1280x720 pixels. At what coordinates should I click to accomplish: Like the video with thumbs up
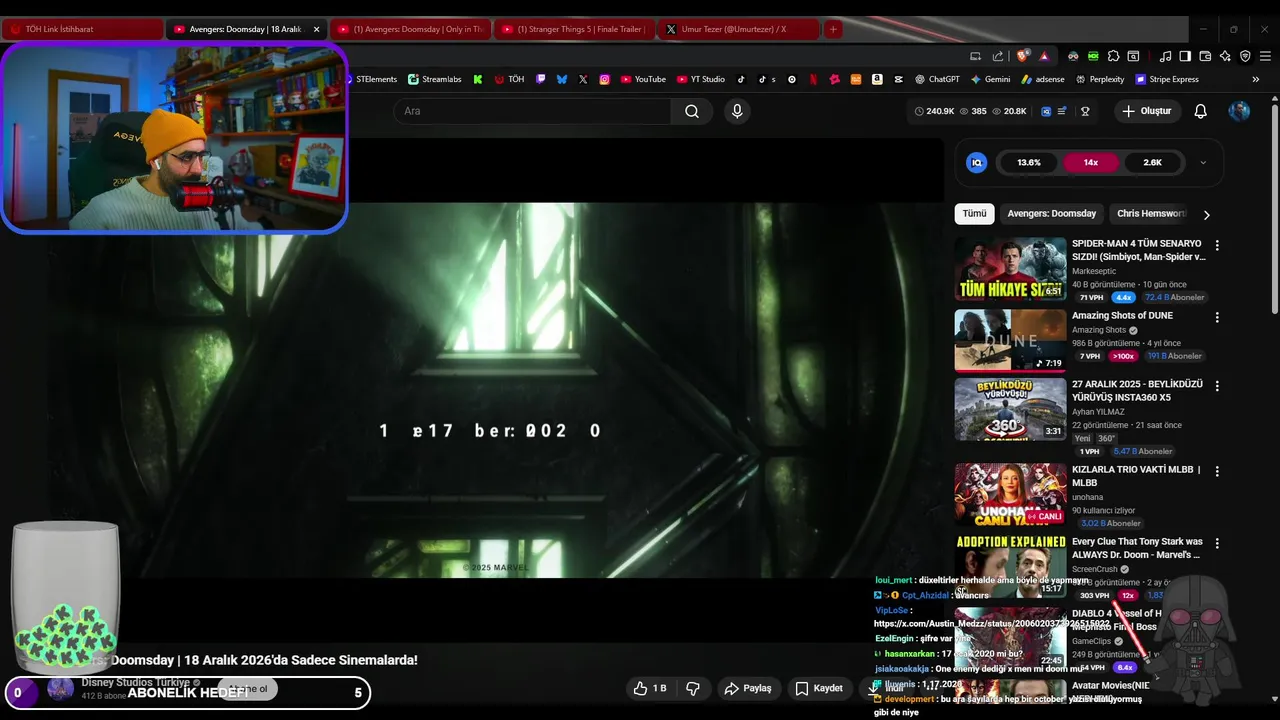click(649, 688)
